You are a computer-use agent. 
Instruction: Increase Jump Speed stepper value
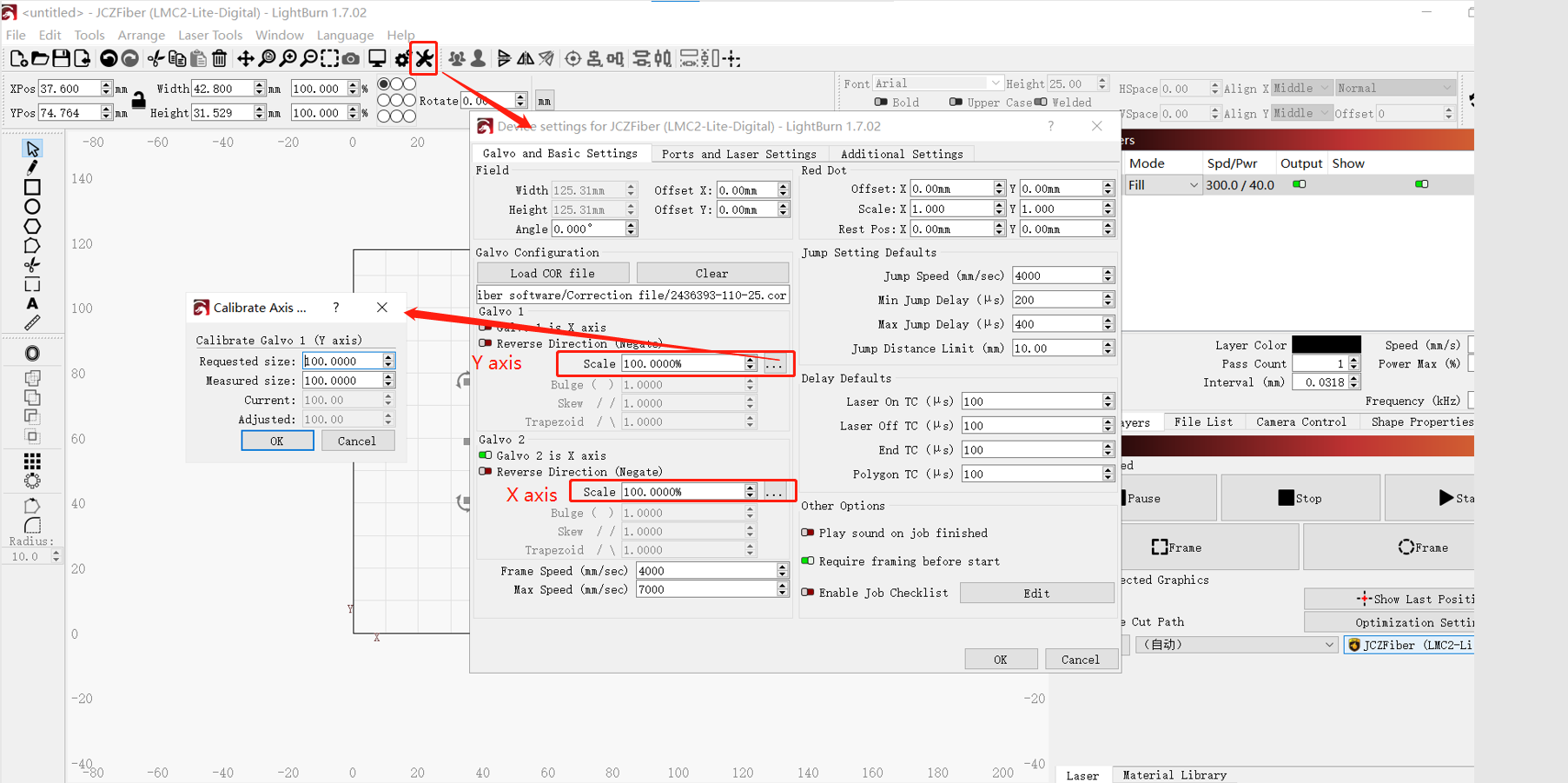tap(1108, 272)
